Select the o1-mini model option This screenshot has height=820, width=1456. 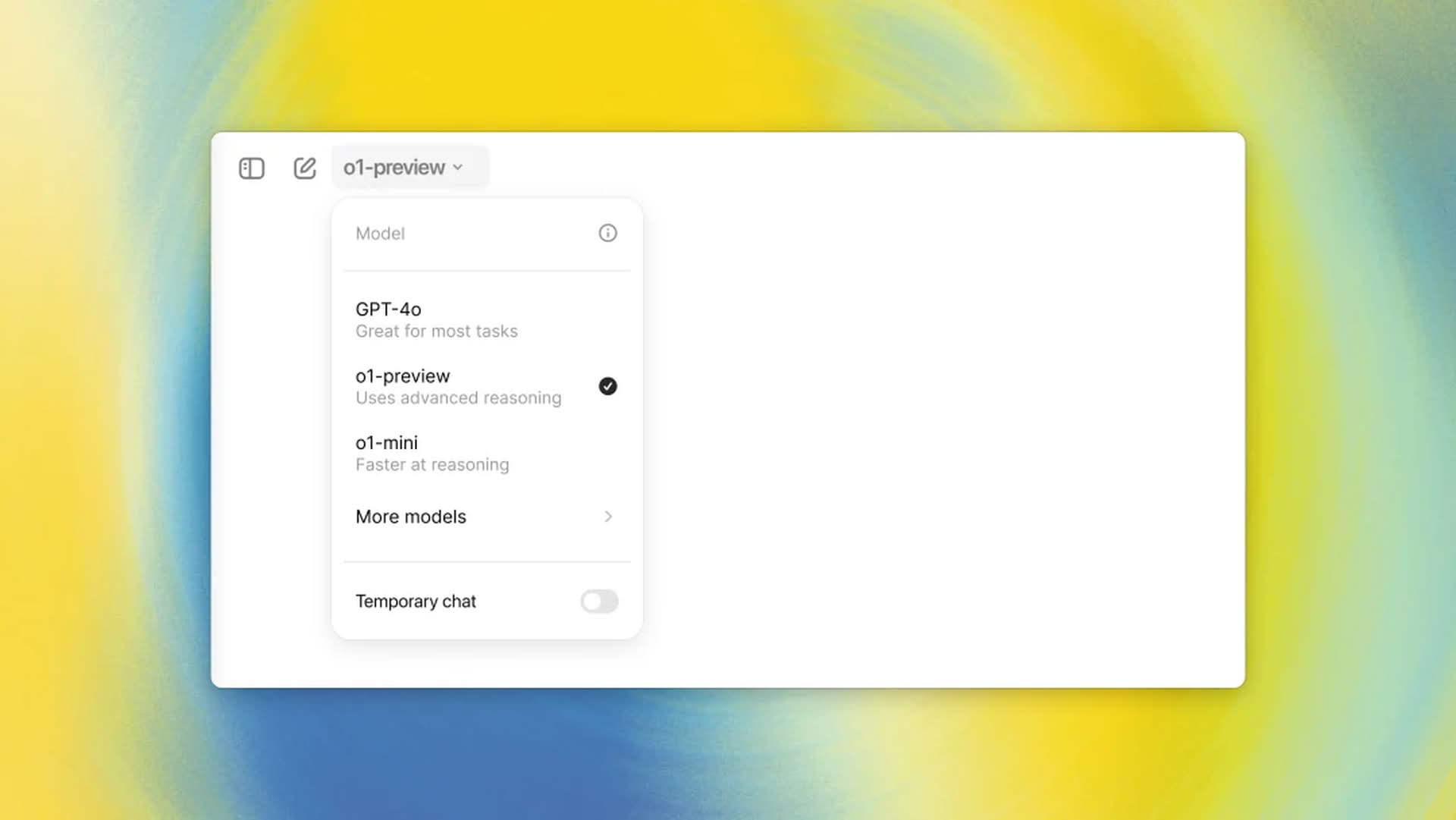tap(485, 452)
